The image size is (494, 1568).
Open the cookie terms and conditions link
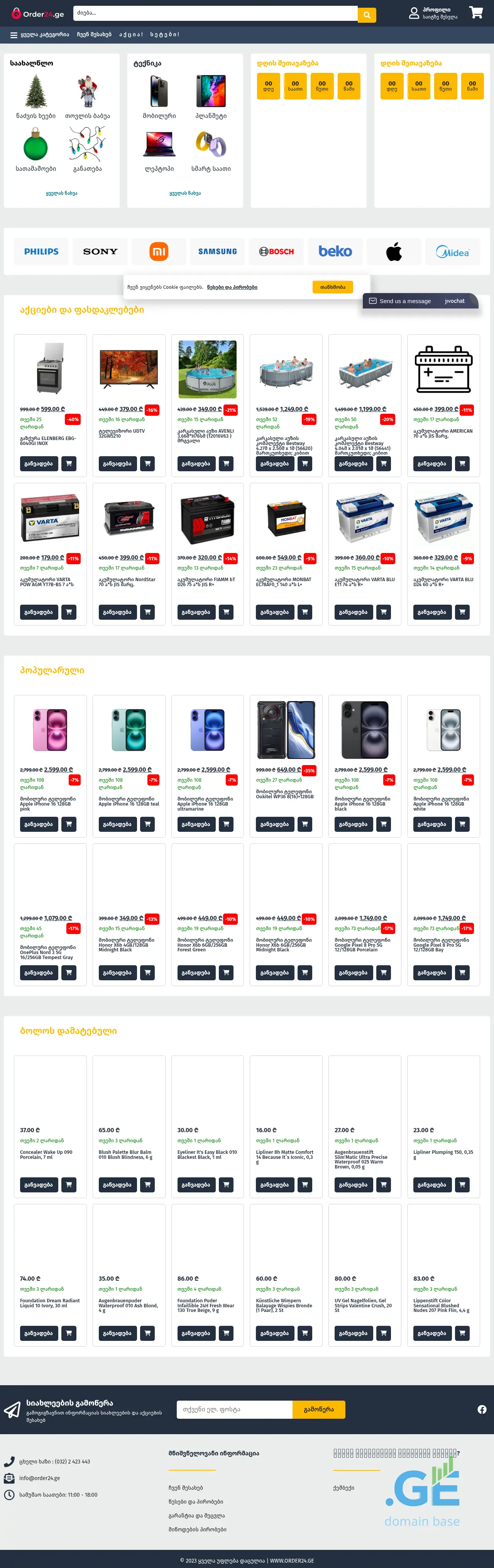tap(232, 287)
